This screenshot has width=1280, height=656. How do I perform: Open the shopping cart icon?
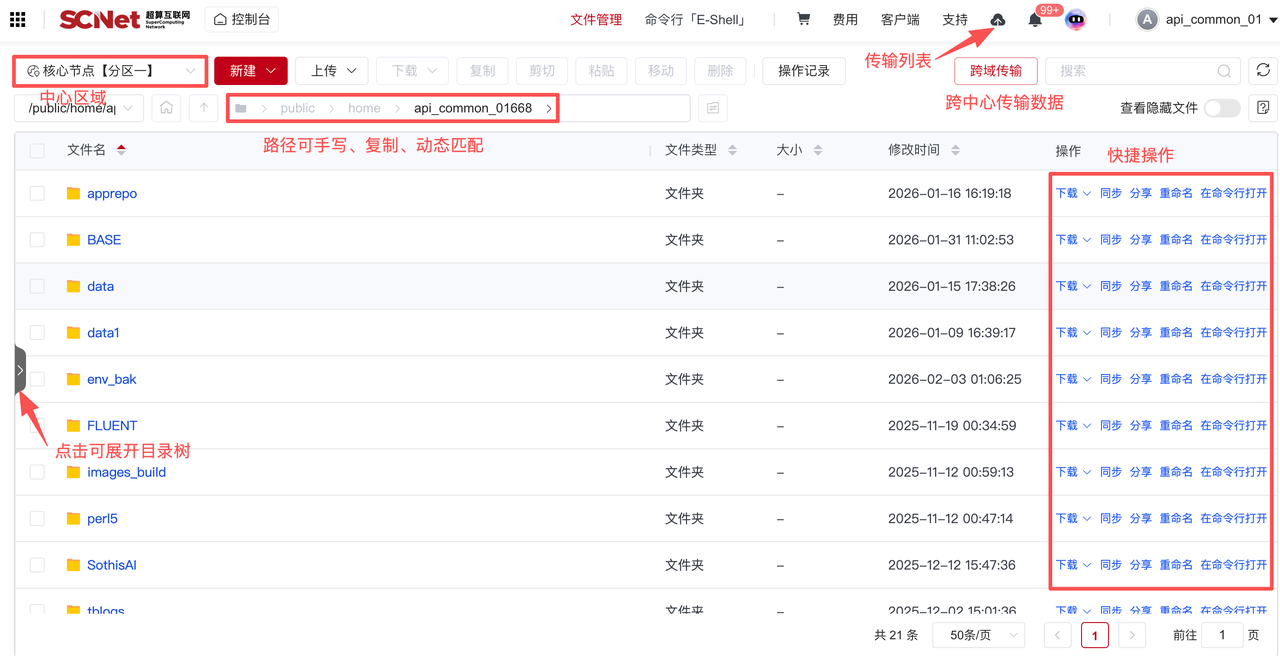click(803, 19)
